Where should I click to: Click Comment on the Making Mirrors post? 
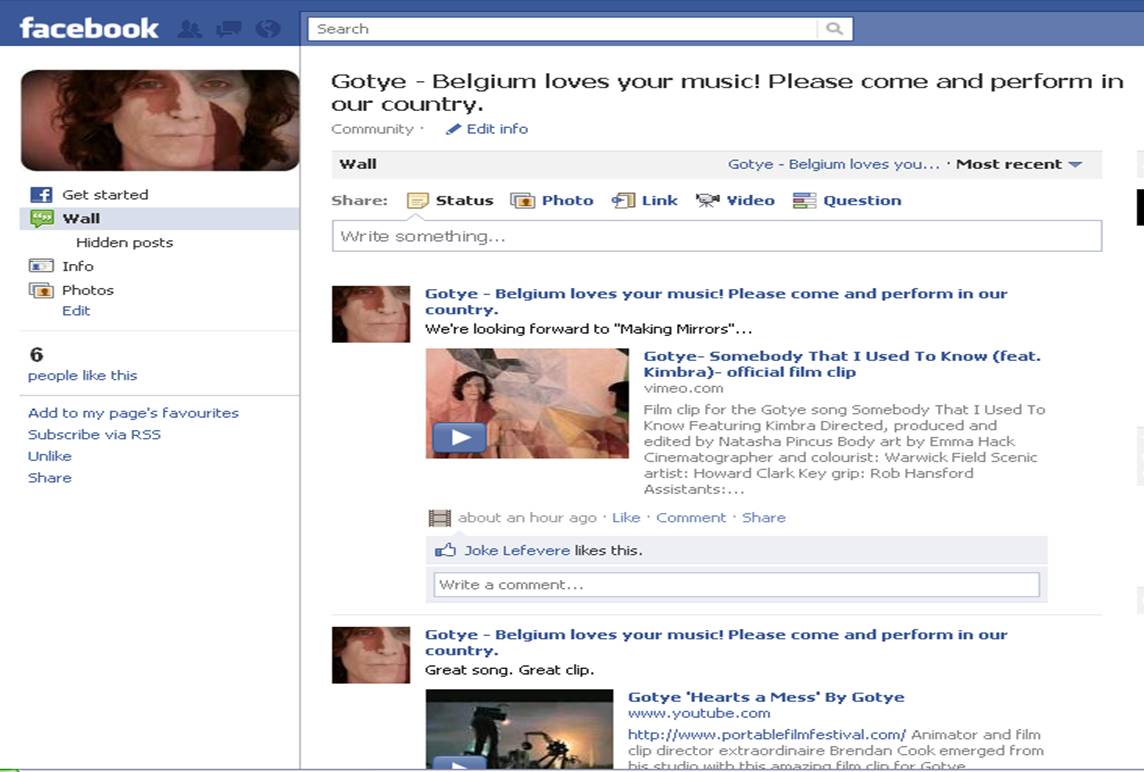(691, 517)
